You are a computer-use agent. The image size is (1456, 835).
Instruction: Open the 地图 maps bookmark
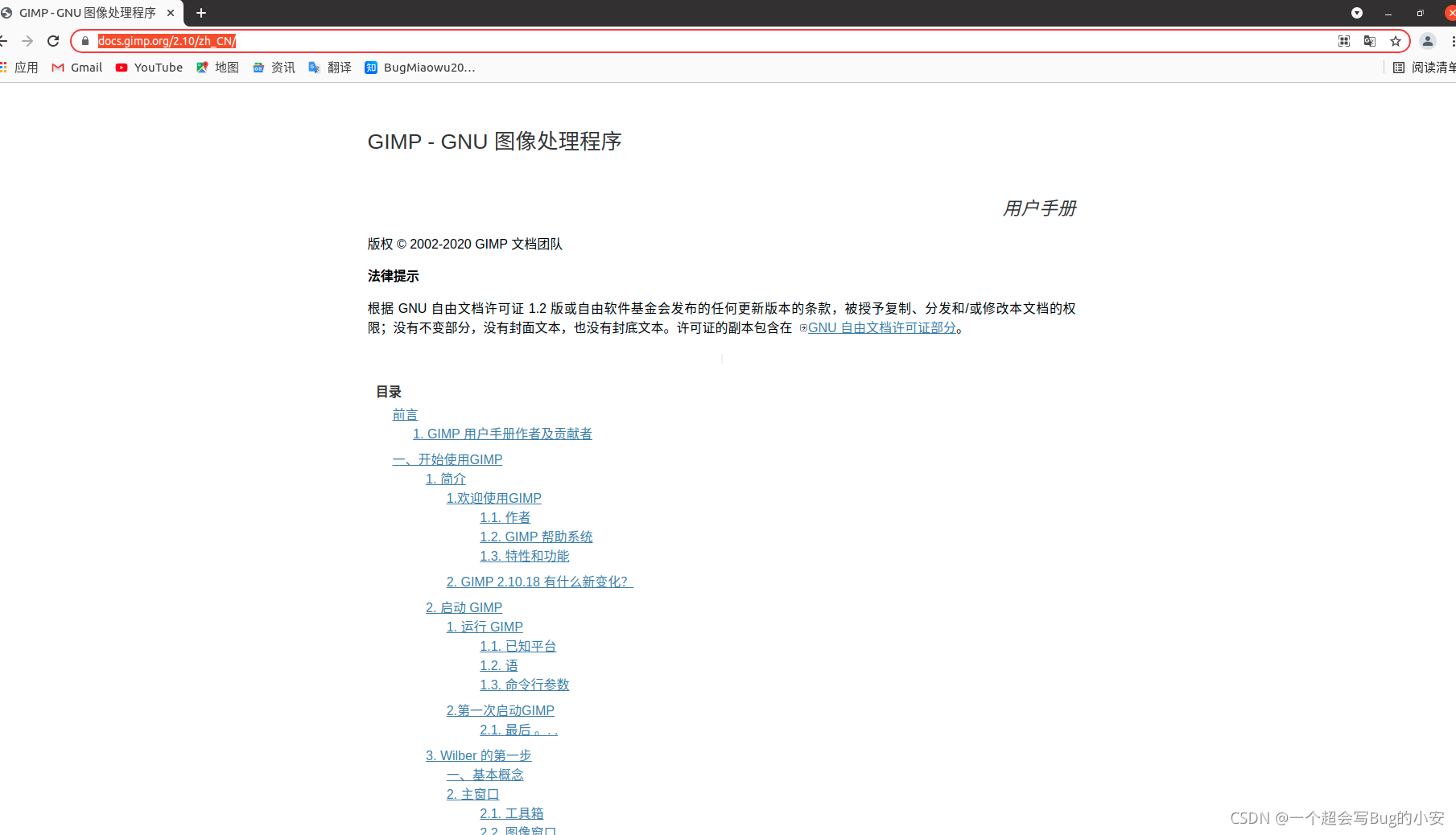(x=217, y=68)
